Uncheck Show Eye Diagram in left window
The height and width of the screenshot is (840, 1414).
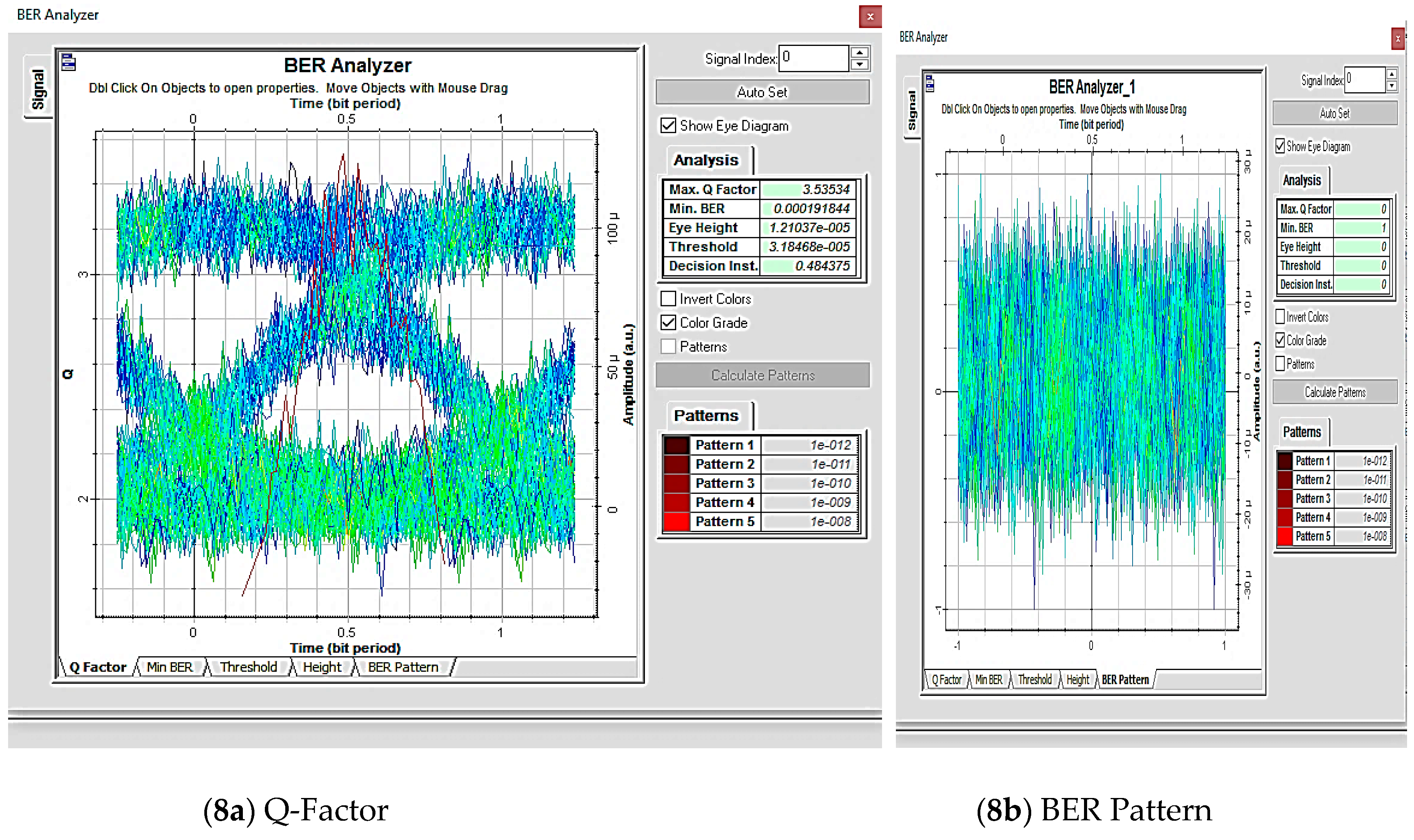668,125
